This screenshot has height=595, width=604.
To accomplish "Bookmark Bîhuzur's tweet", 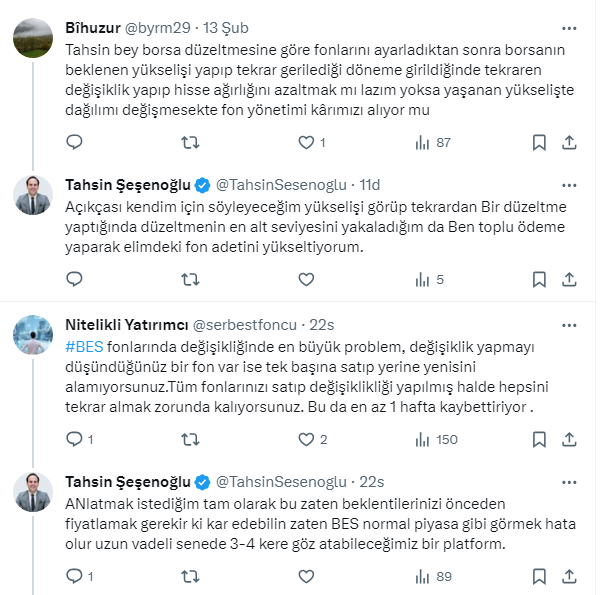I will pos(541,143).
